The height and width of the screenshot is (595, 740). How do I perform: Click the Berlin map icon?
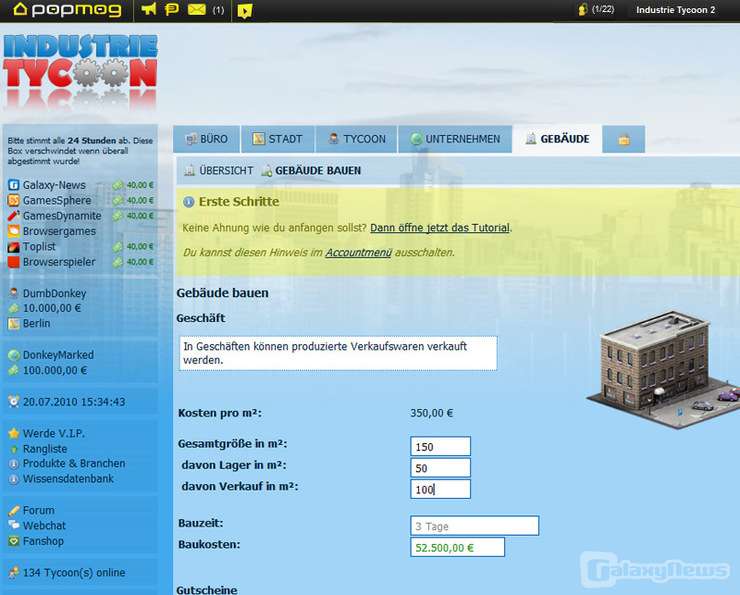pos(14,324)
